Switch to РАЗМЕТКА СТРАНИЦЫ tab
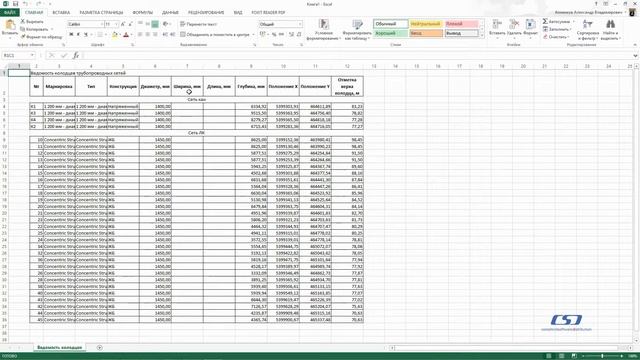The height and width of the screenshot is (360, 640). (101, 13)
